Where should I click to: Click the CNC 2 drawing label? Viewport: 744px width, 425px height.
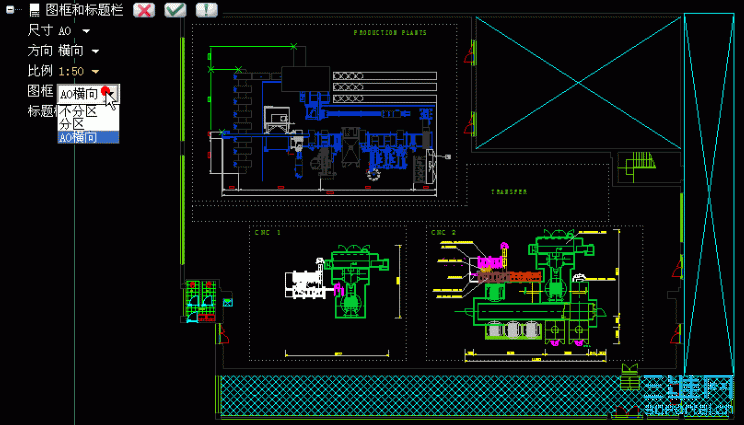[x=443, y=232]
